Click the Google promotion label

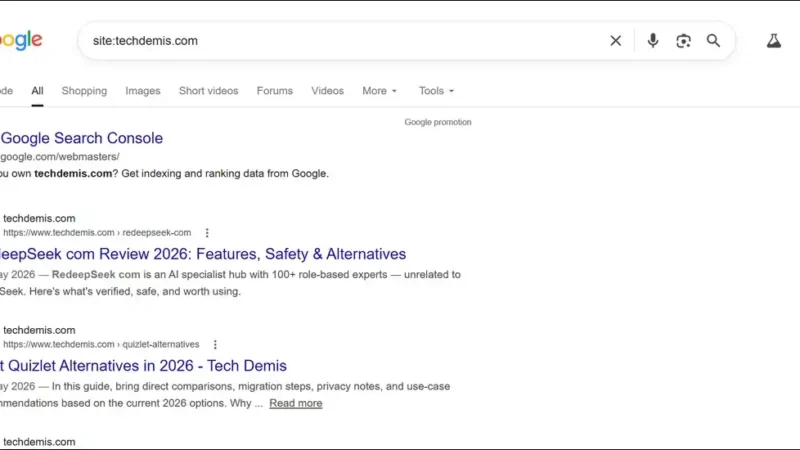pyautogui.click(x=438, y=122)
